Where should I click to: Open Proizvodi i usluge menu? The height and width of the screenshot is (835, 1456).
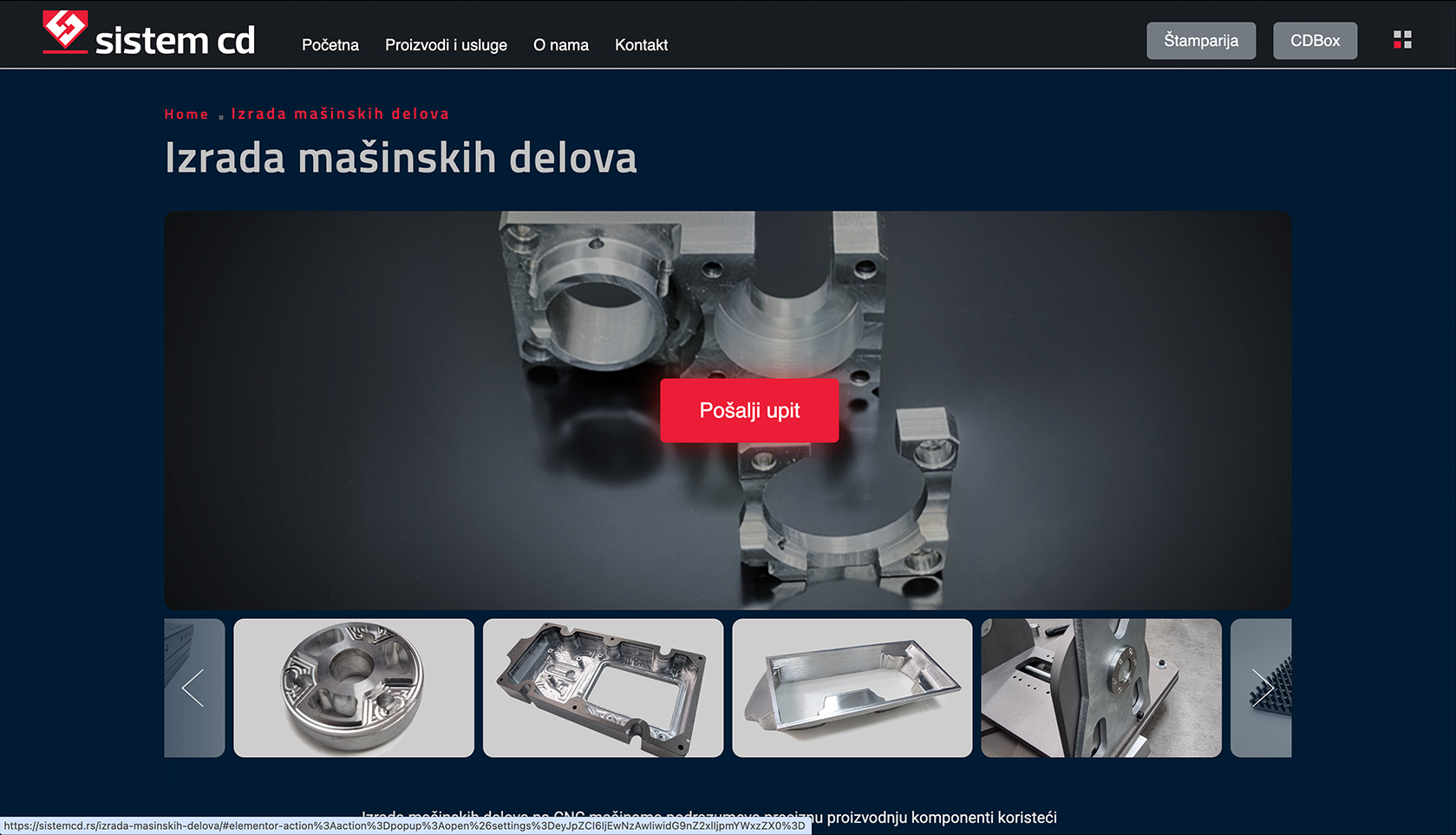point(446,45)
